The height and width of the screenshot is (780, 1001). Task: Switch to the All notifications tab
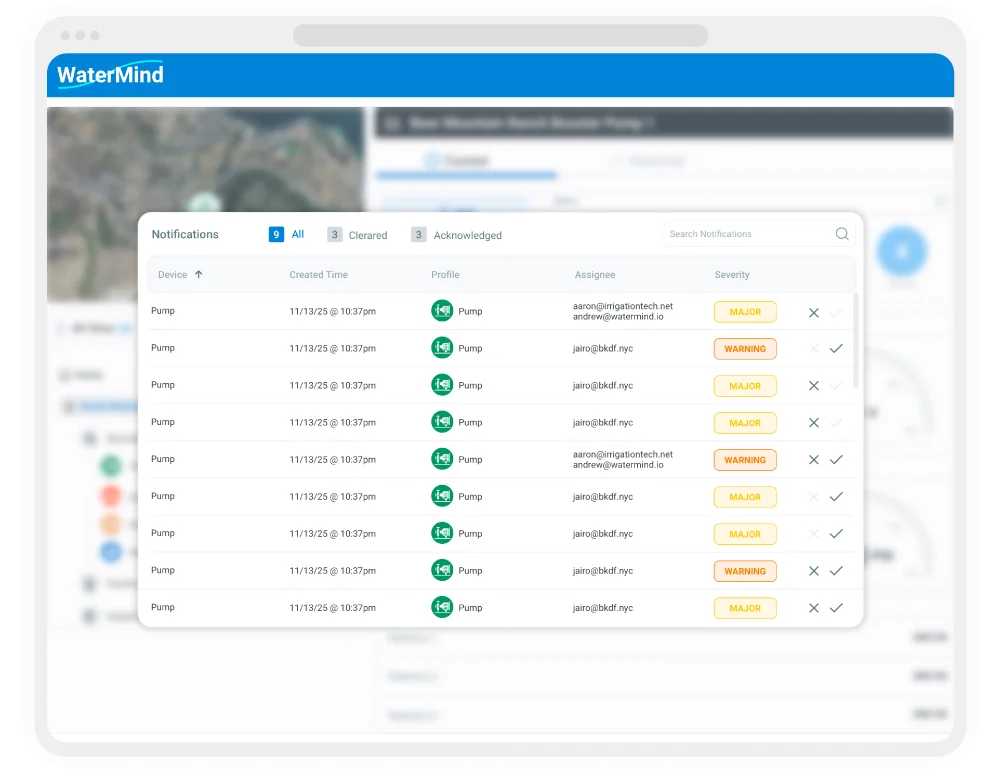pos(287,234)
